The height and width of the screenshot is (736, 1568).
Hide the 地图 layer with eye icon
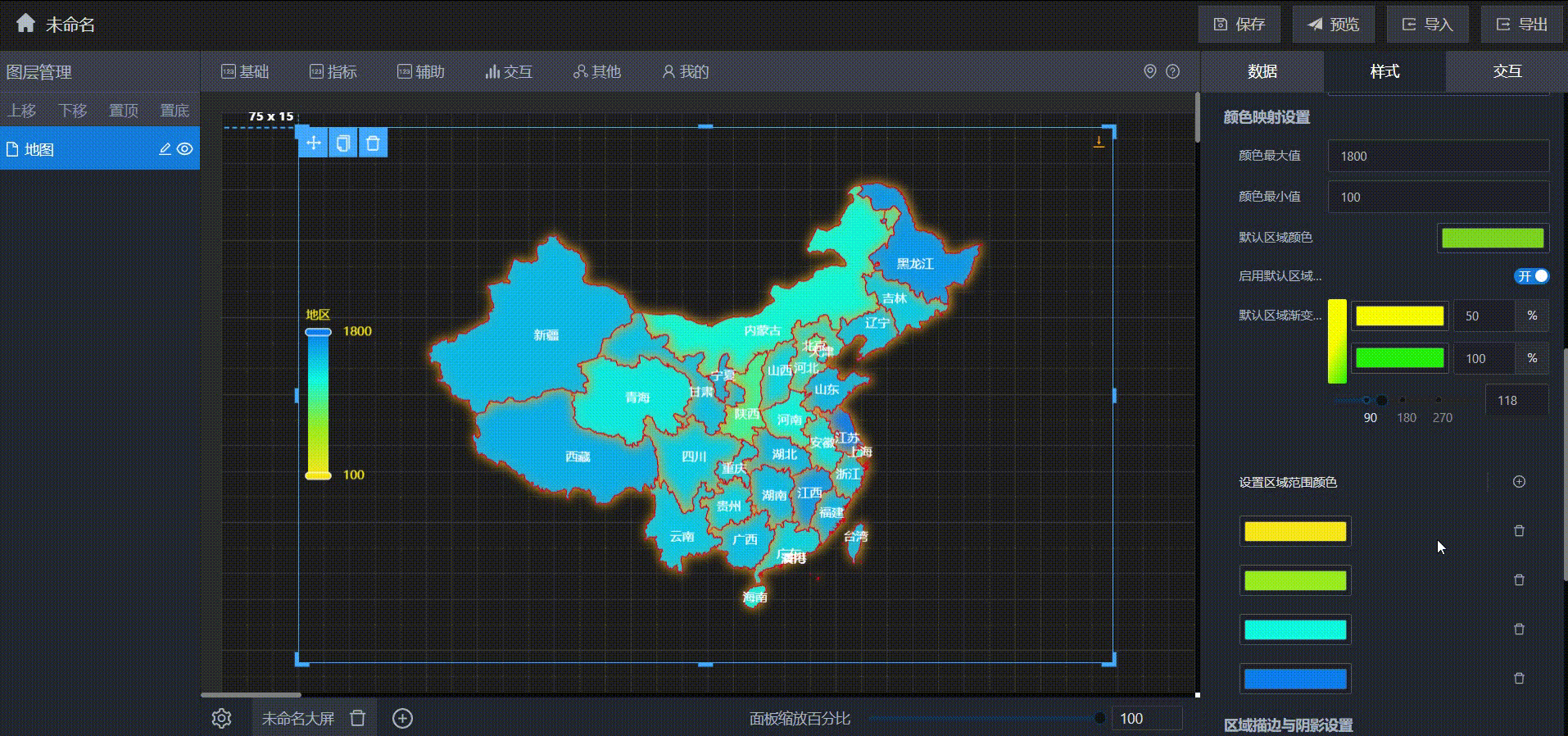pos(186,149)
